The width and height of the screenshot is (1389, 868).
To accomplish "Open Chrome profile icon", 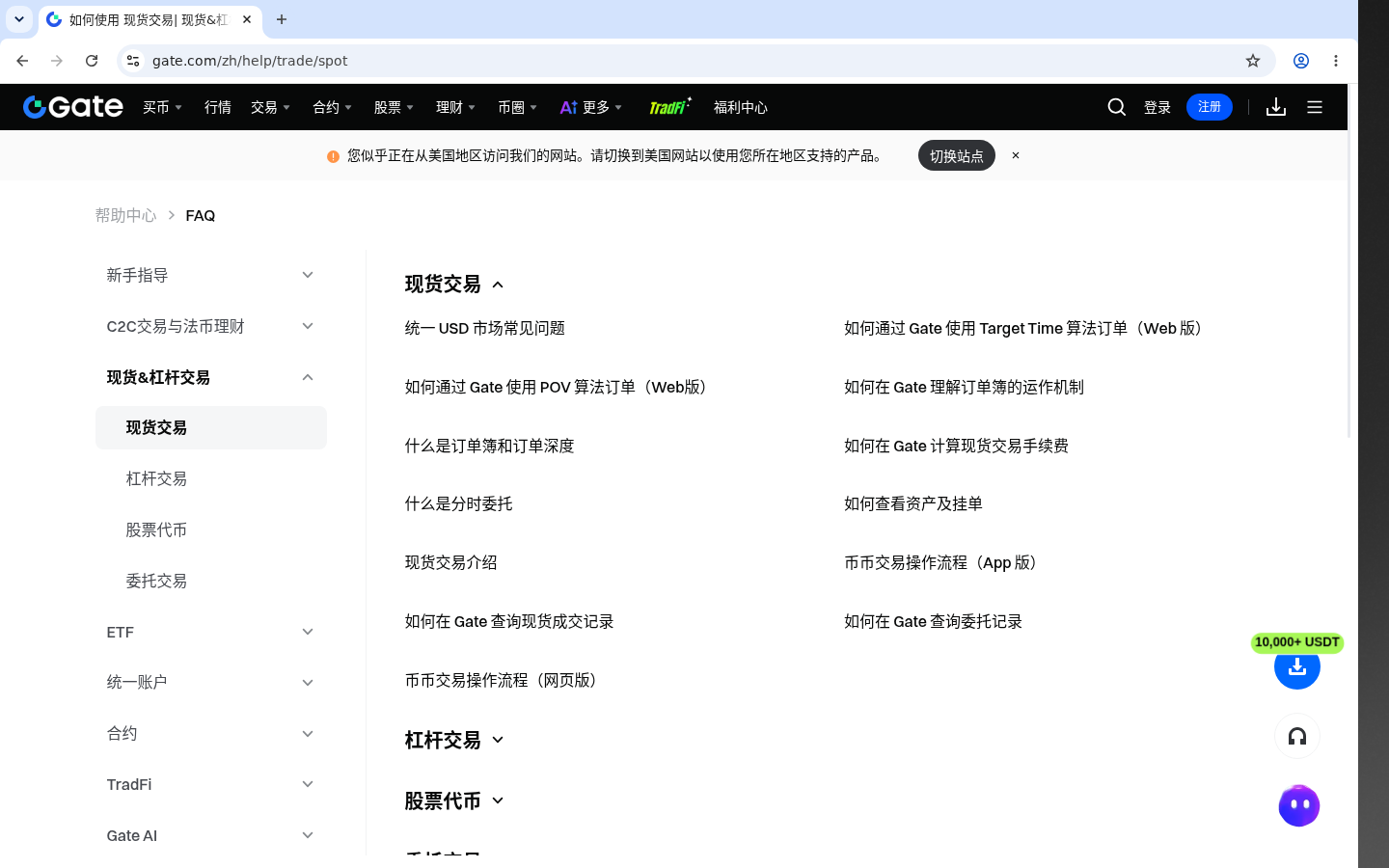I will pyautogui.click(x=1301, y=61).
